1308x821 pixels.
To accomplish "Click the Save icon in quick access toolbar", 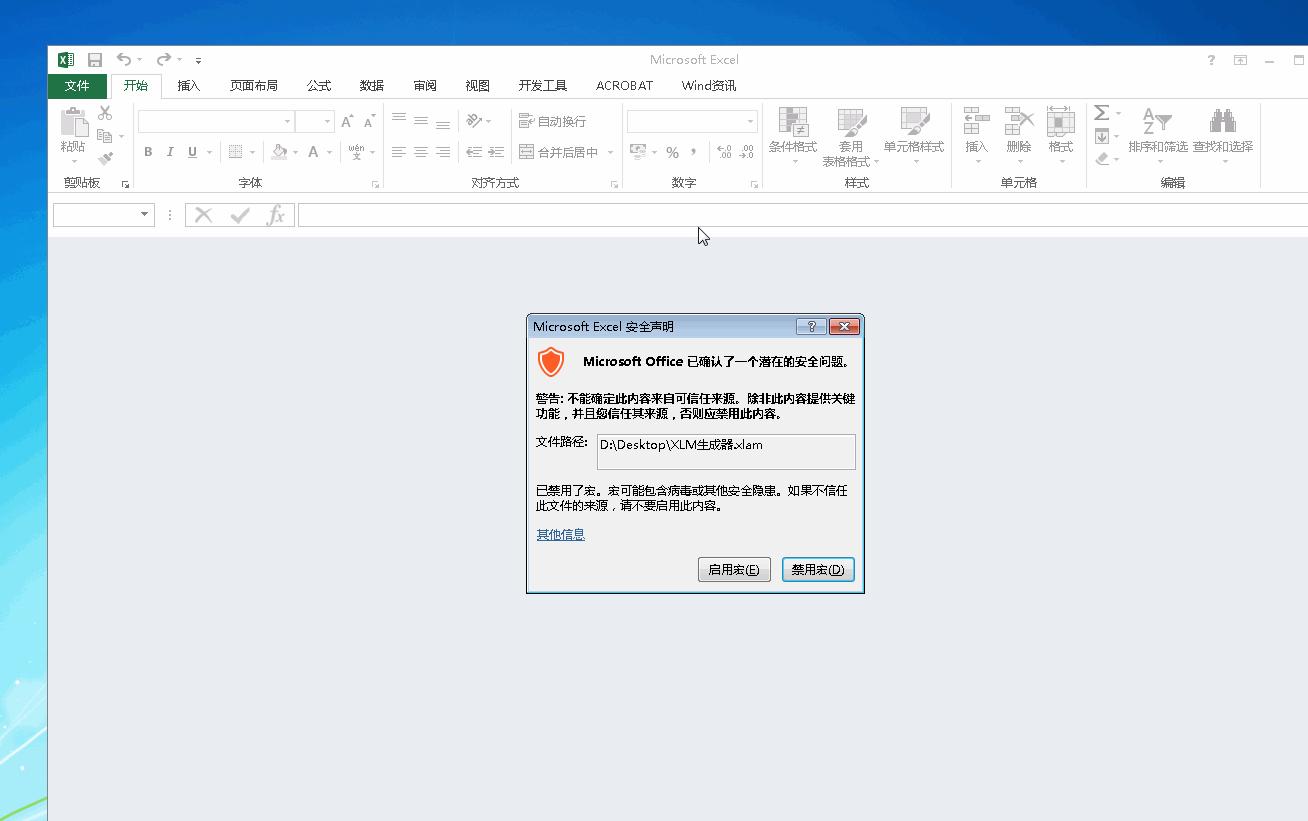I will (95, 60).
